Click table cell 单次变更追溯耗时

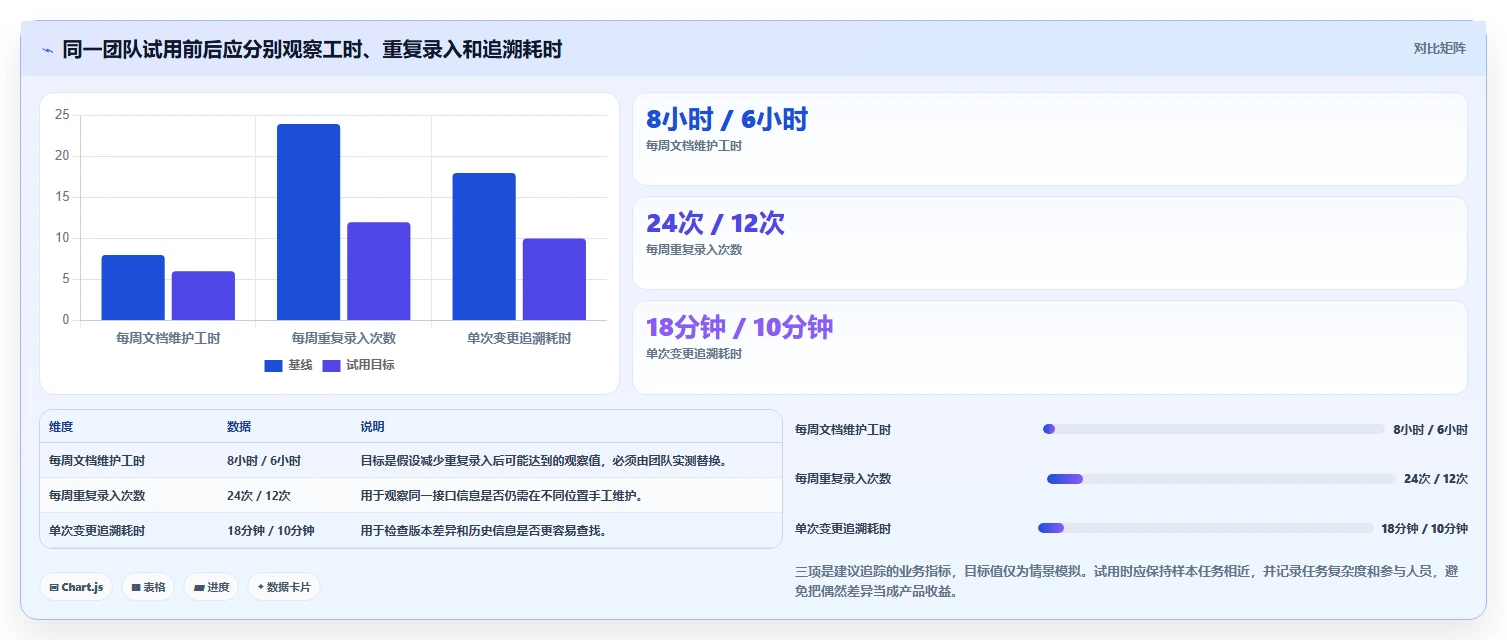click(97, 531)
